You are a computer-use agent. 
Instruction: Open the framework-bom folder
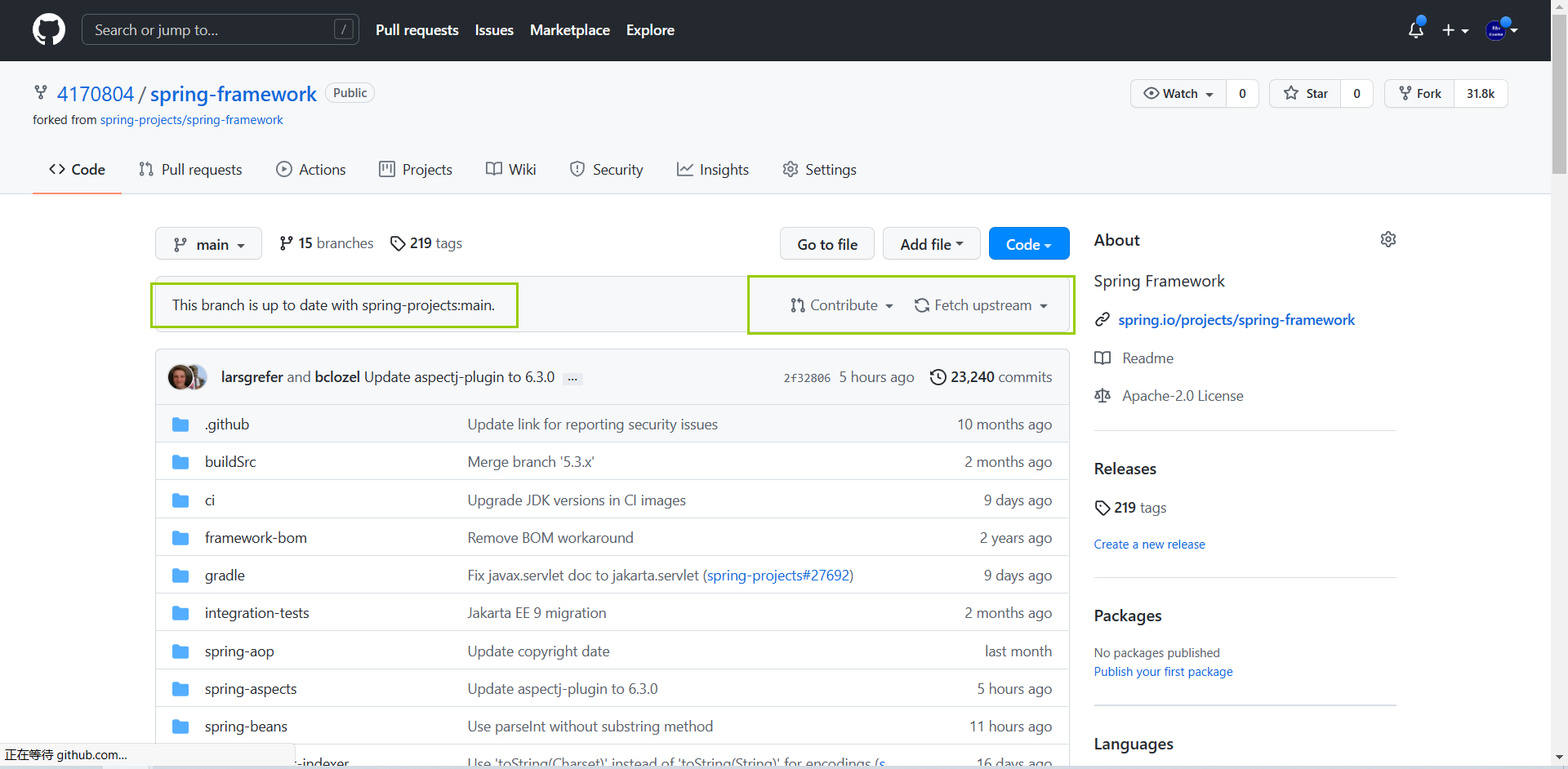point(256,538)
